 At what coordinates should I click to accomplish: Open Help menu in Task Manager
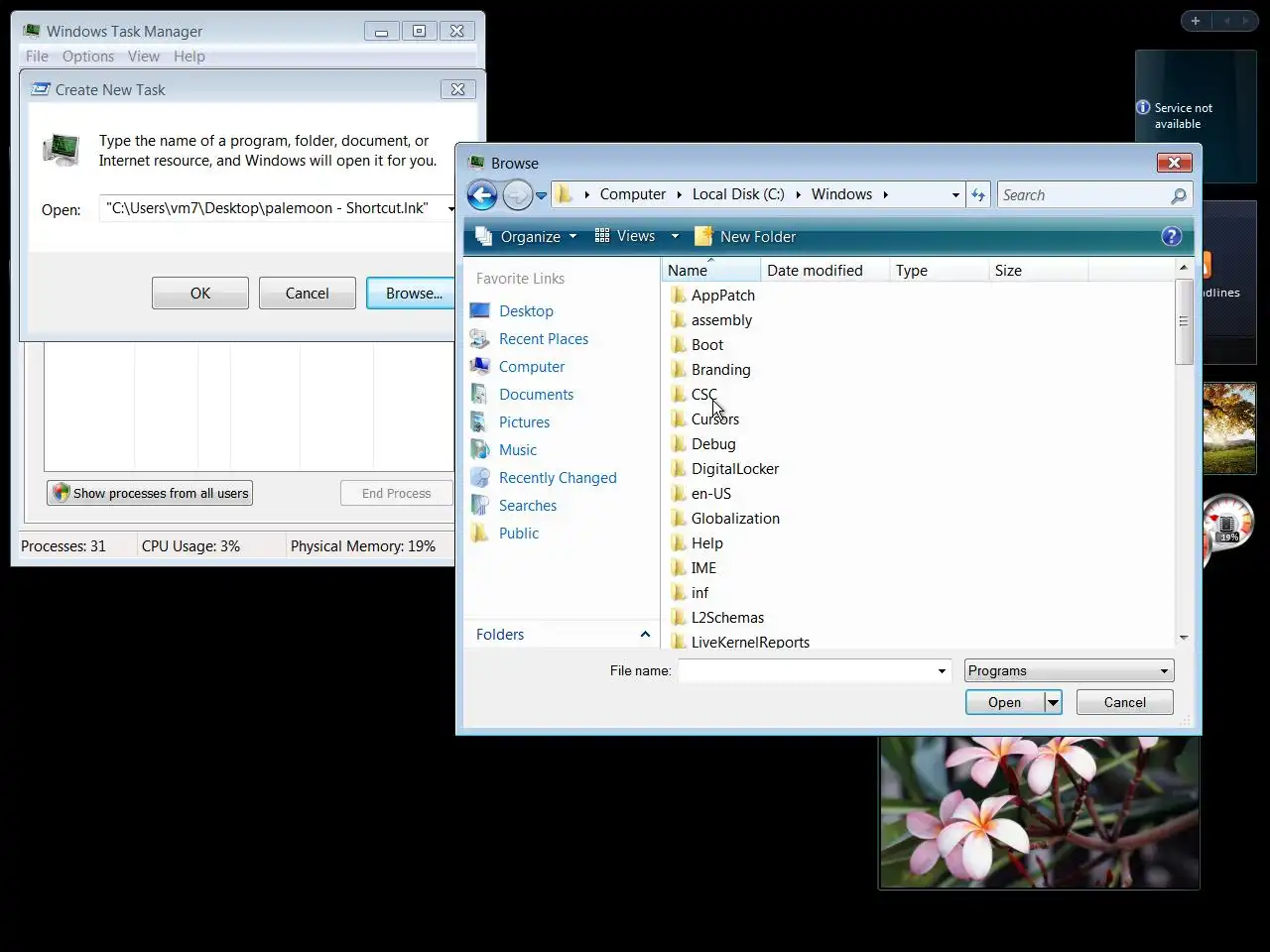(x=190, y=57)
